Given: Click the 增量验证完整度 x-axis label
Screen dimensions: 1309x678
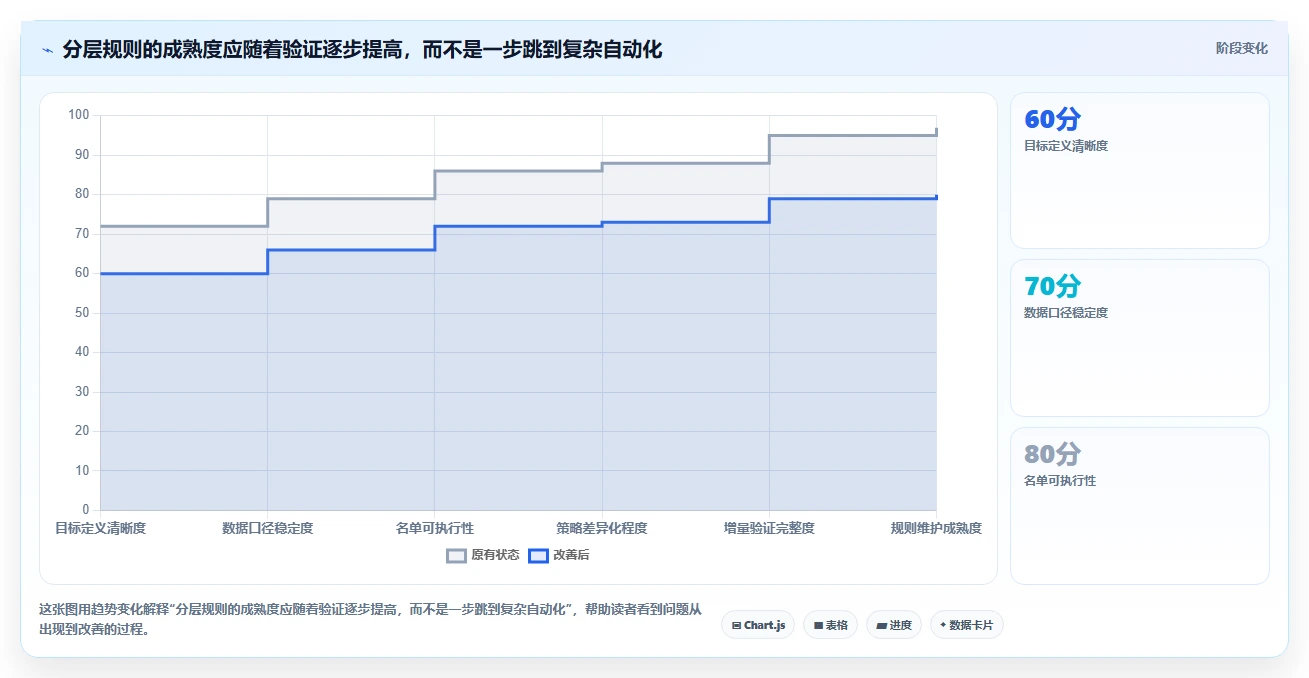Looking at the screenshot, I should 769,528.
